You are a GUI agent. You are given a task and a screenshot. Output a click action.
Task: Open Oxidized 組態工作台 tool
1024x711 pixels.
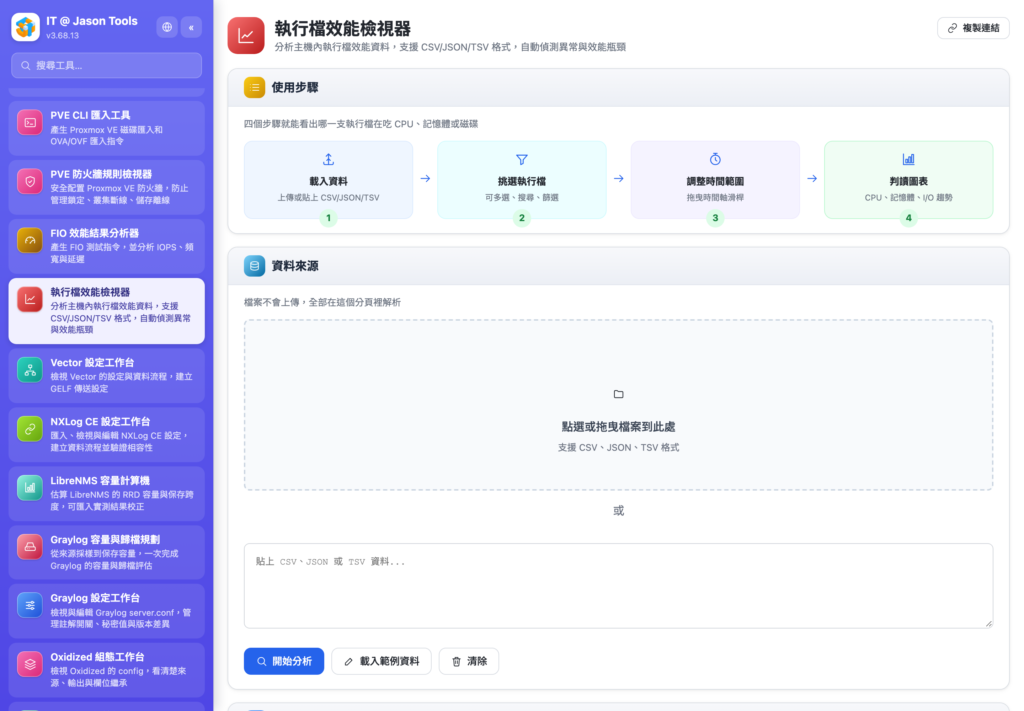tap(106, 670)
